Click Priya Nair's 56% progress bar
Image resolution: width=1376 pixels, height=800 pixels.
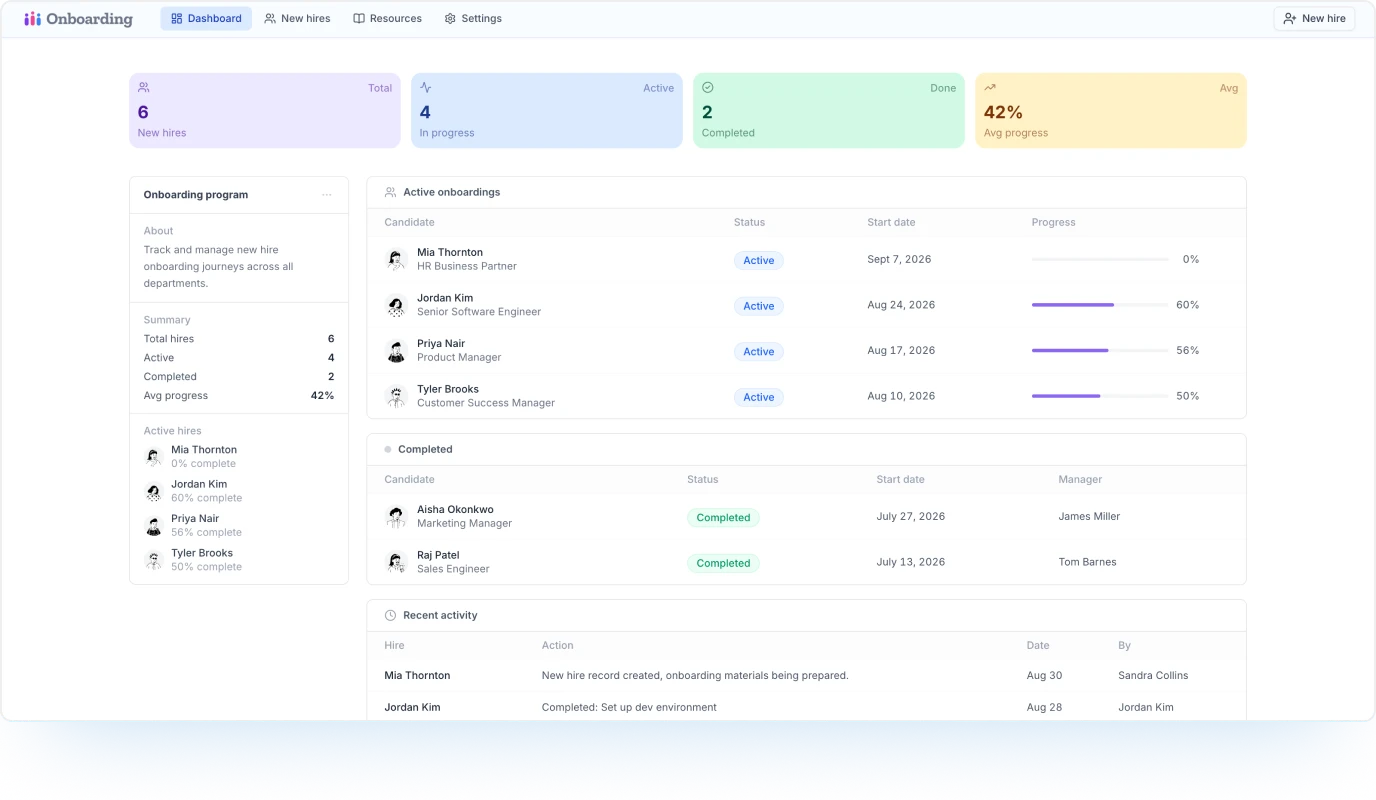(1100, 351)
